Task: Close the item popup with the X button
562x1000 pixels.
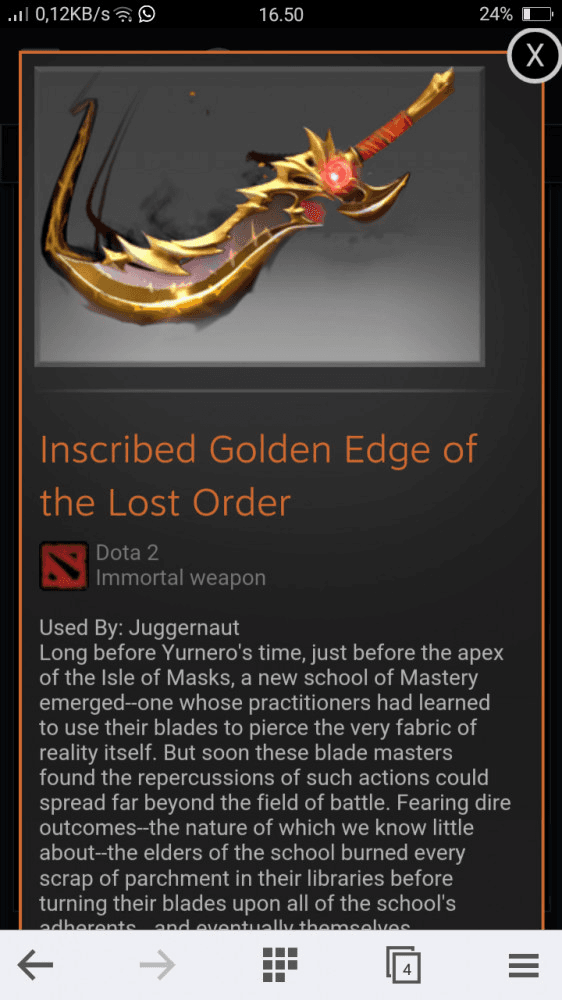Action: coord(535,55)
